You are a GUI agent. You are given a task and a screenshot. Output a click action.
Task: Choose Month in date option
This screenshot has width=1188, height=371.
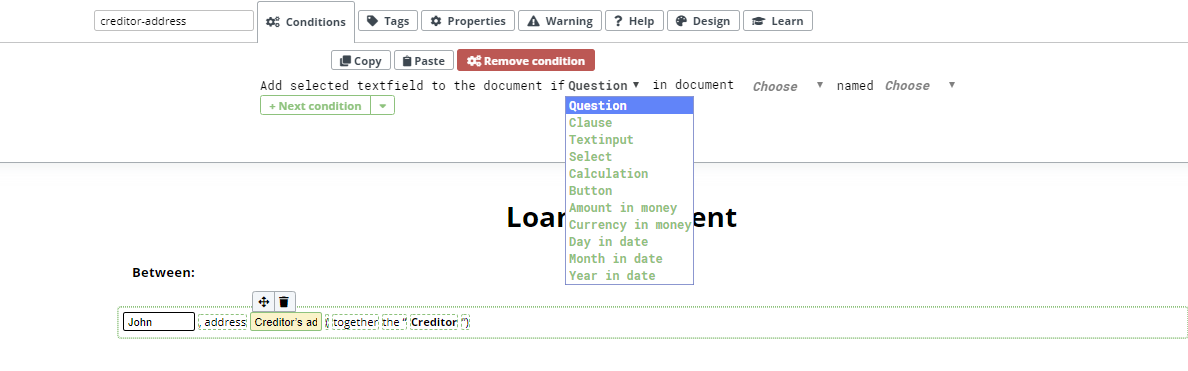click(630, 259)
